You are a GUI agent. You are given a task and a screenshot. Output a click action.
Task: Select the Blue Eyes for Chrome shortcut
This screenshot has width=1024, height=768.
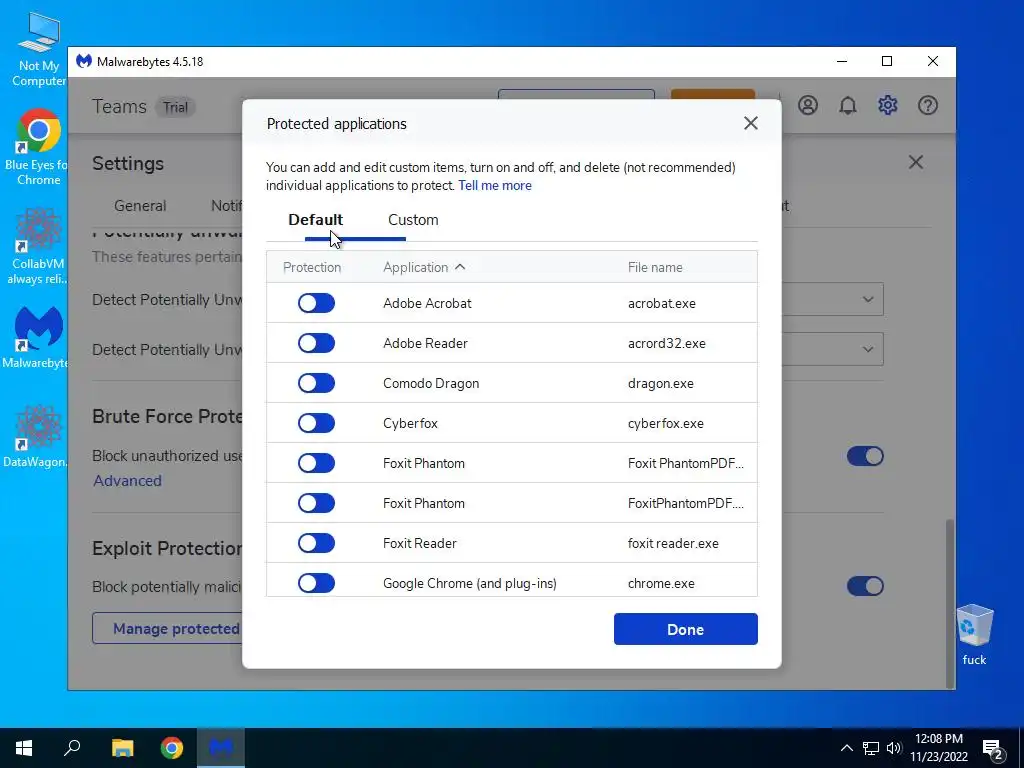39,147
